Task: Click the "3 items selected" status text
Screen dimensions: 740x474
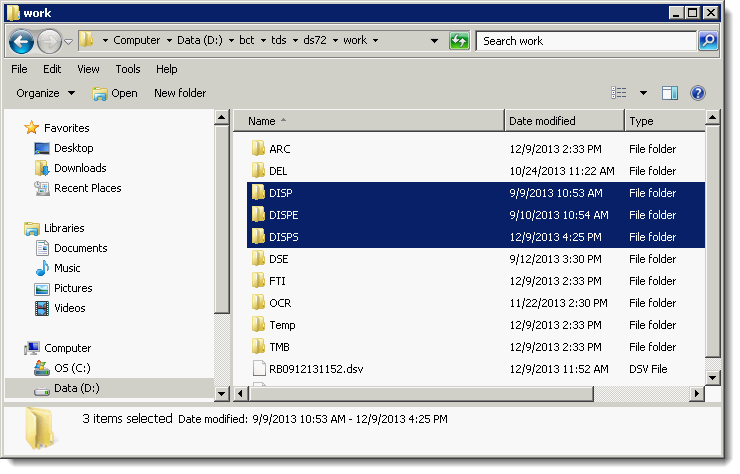Action: [127, 419]
